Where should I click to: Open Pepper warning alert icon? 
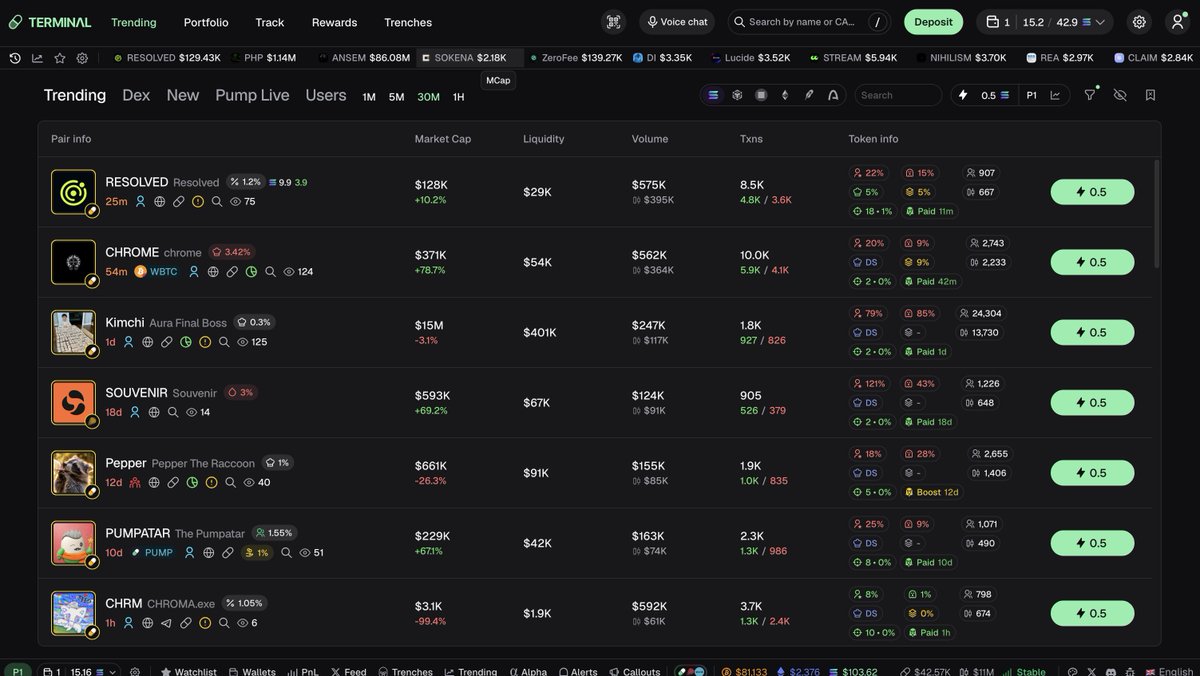coord(211,482)
